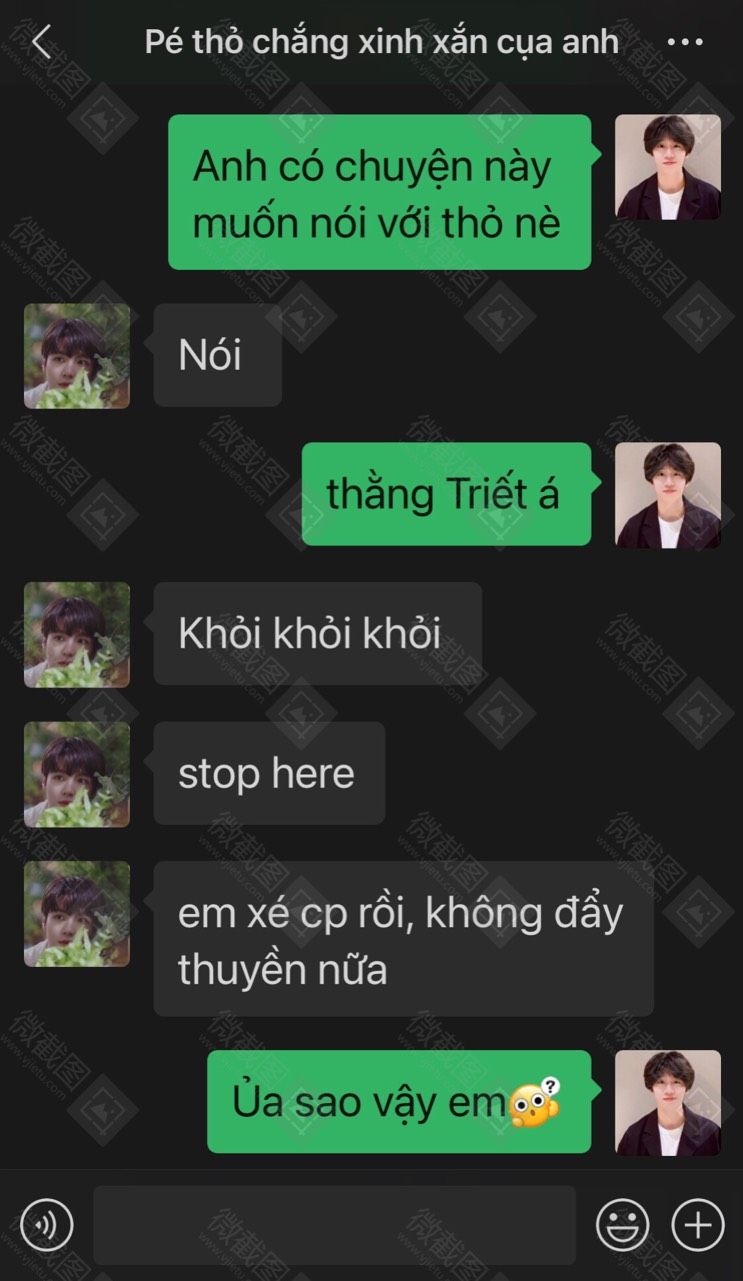Tap the 'Ủa sao vậy em' message bubble
Viewport: 743px width, 1281px height.
tap(400, 1101)
